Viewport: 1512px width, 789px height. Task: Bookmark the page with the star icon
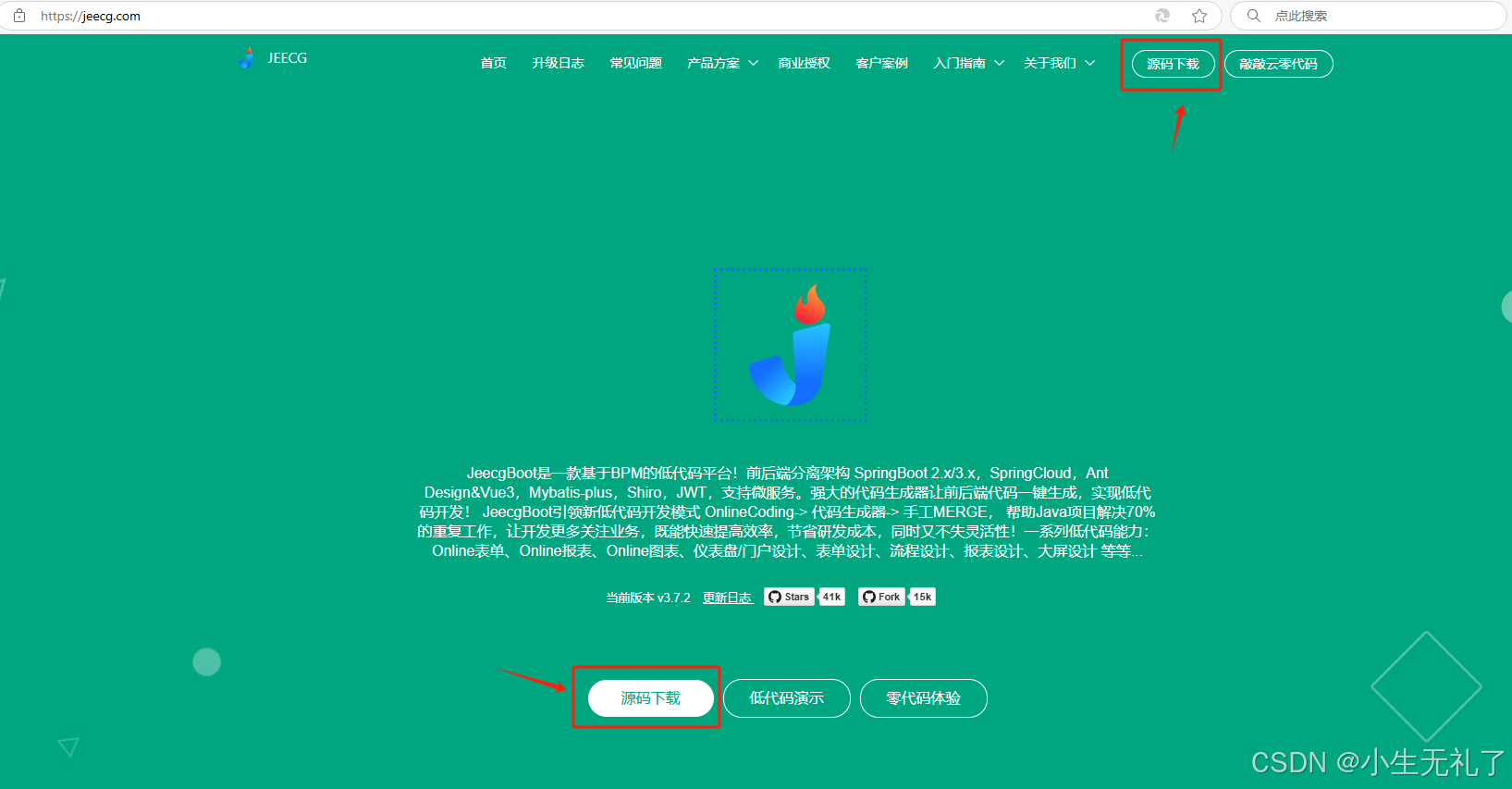tap(1199, 16)
